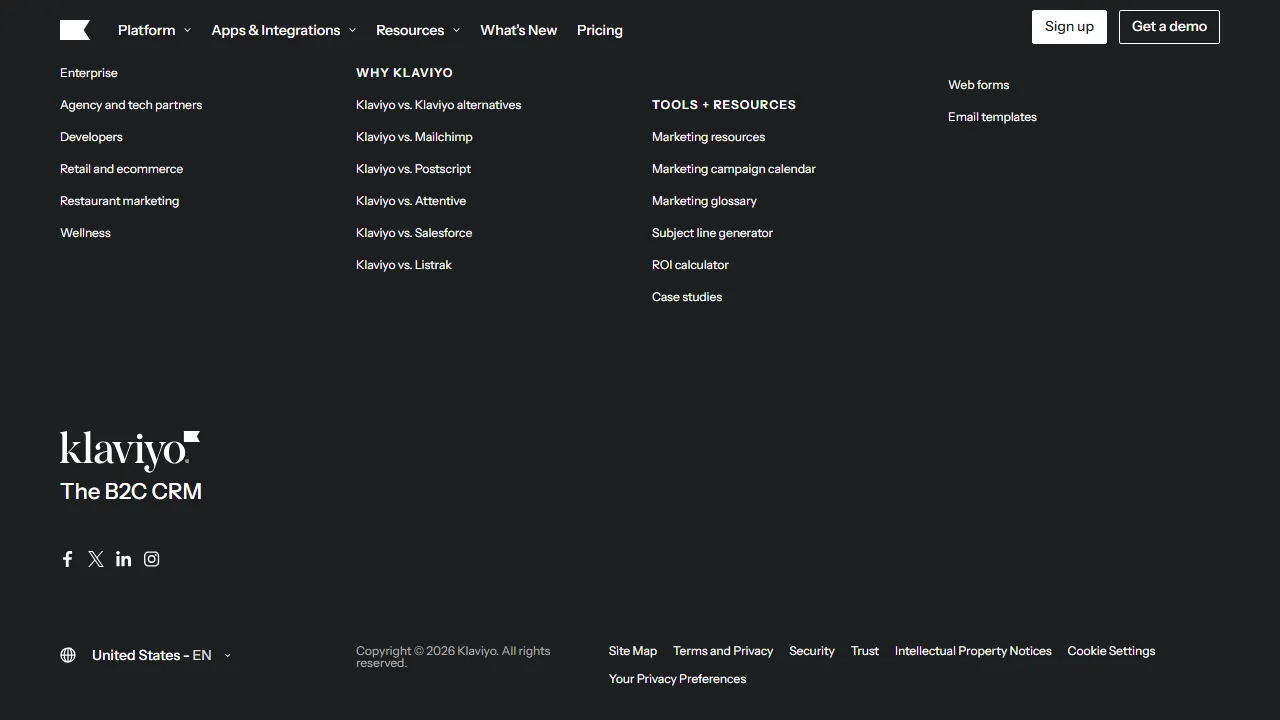Open Cookie Settings link

point(1111,651)
